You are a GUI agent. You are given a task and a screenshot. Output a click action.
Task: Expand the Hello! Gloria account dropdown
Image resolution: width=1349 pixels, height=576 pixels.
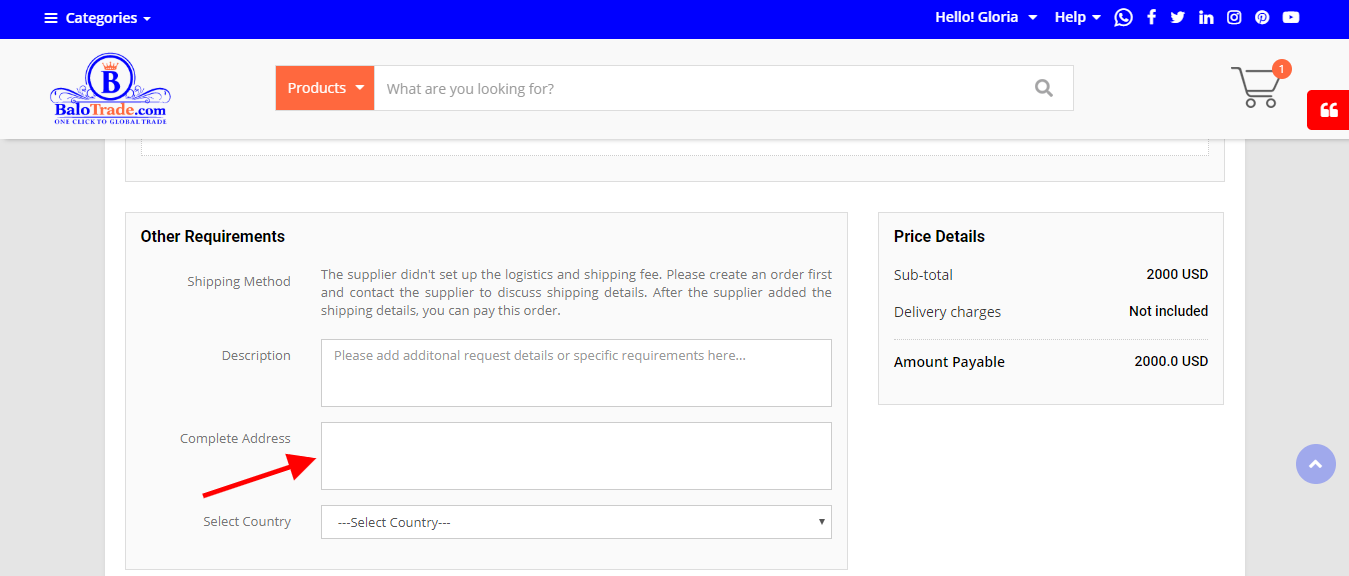986,17
